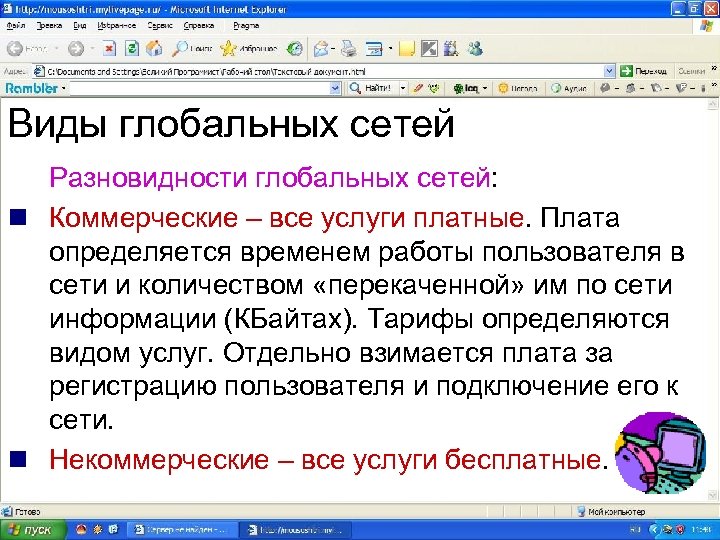Click the Messenger people icon
This screenshot has width=720, height=540.
pyautogui.click(x=475, y=48)
